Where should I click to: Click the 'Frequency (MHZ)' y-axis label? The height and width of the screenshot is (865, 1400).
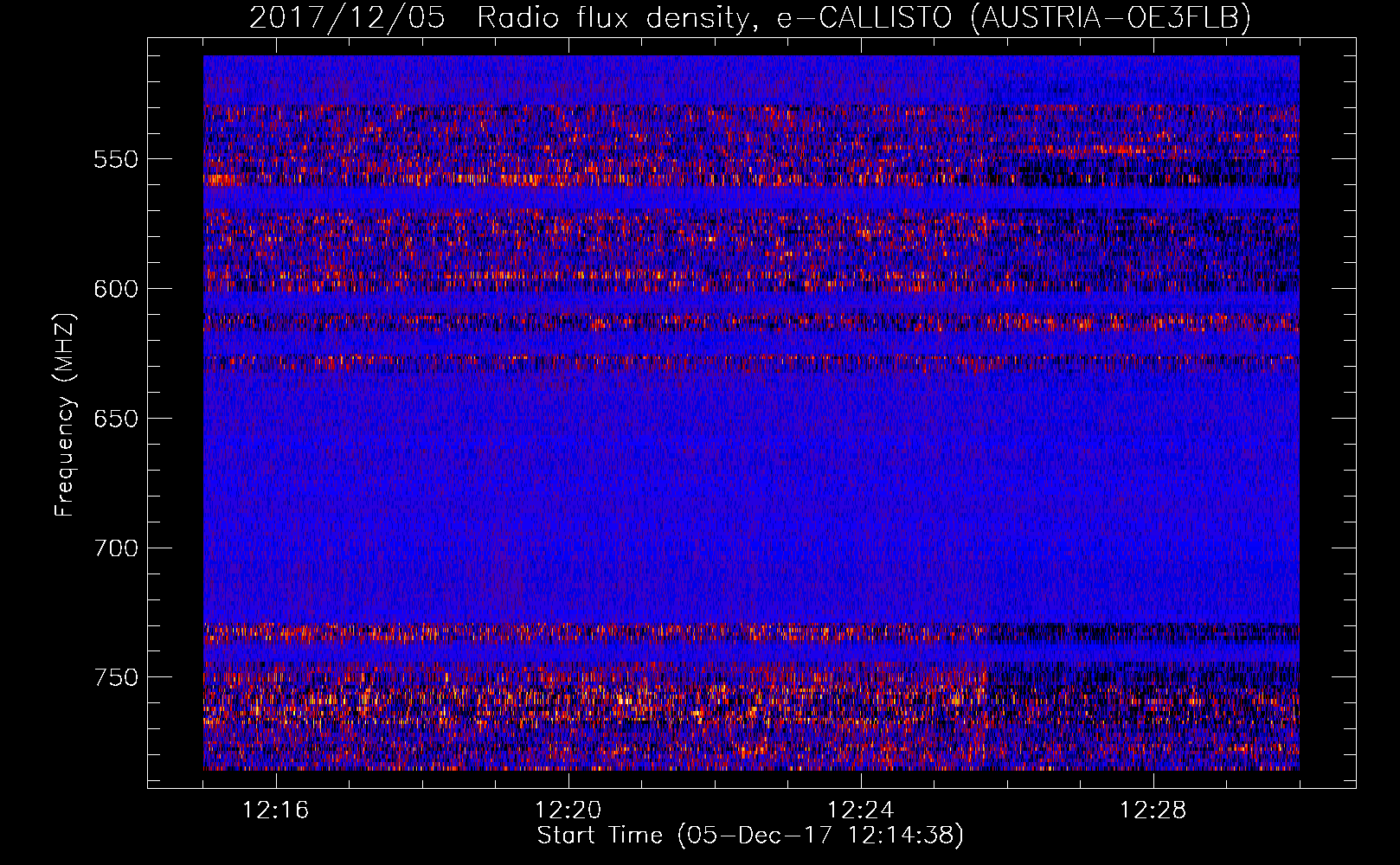pyautogui.click(x=65, y=414)
